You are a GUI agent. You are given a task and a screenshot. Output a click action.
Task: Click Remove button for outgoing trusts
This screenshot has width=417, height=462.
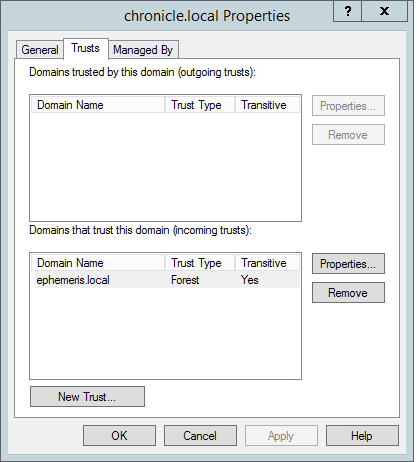click(x=348, y=135)
